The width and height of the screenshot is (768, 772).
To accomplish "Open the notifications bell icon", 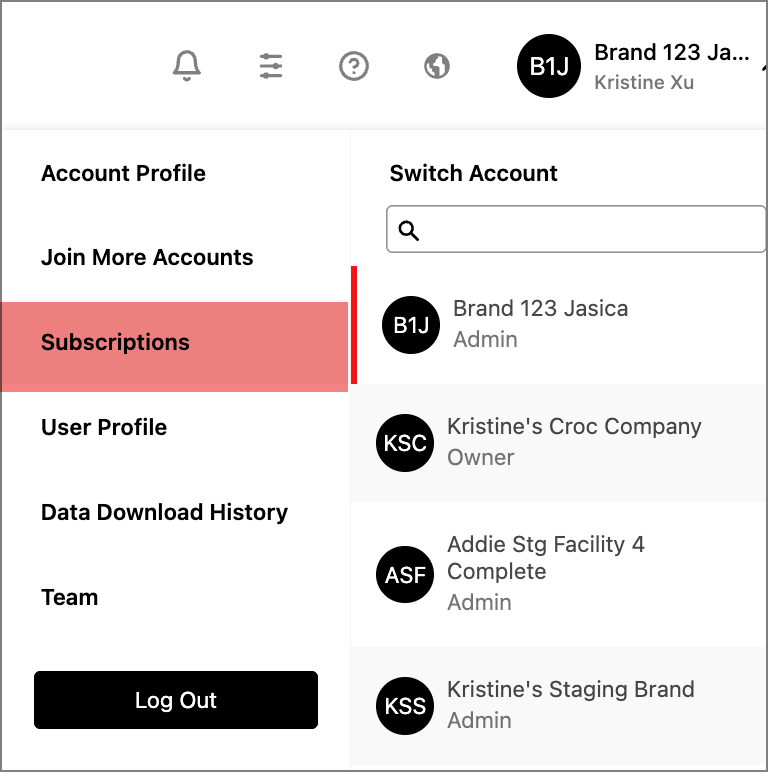I will coord(187,65).
